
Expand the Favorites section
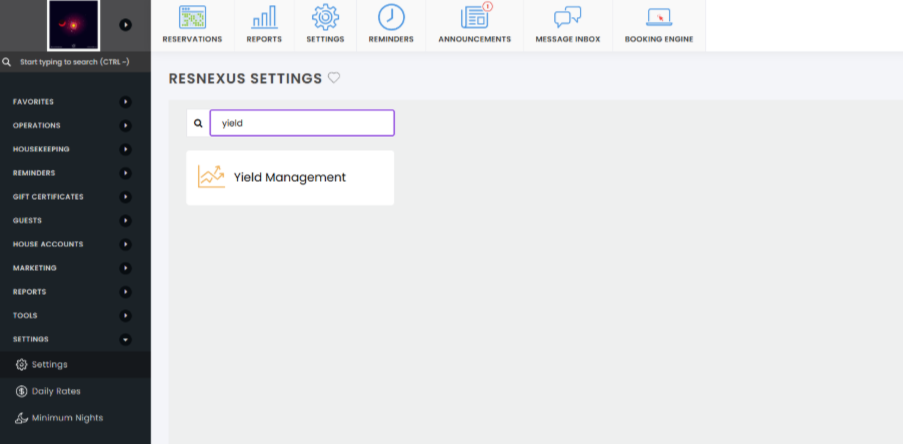point(126,102)
